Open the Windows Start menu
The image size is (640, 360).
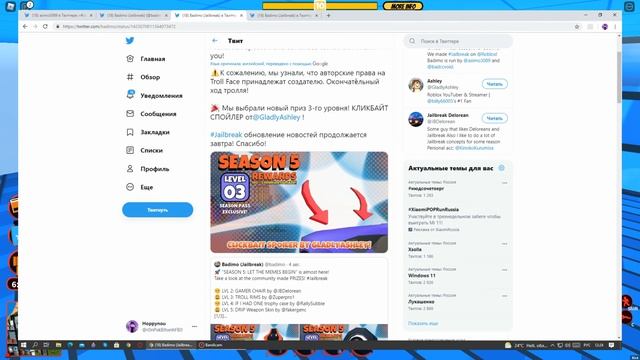coord(23,345)
